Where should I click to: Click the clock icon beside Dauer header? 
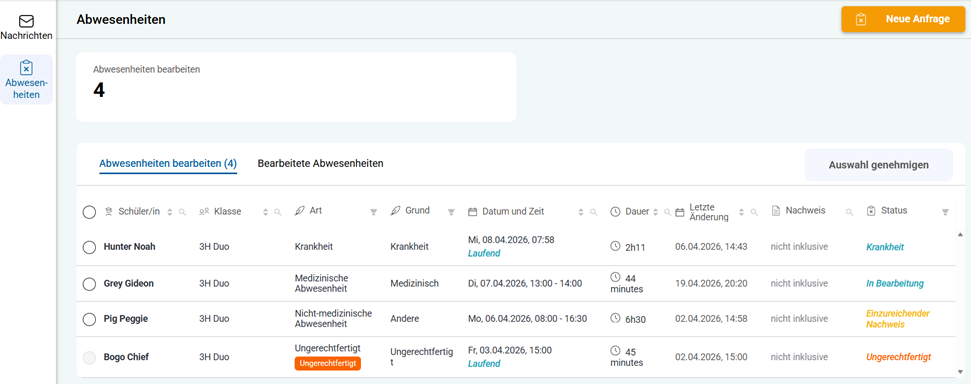(616, 211)
